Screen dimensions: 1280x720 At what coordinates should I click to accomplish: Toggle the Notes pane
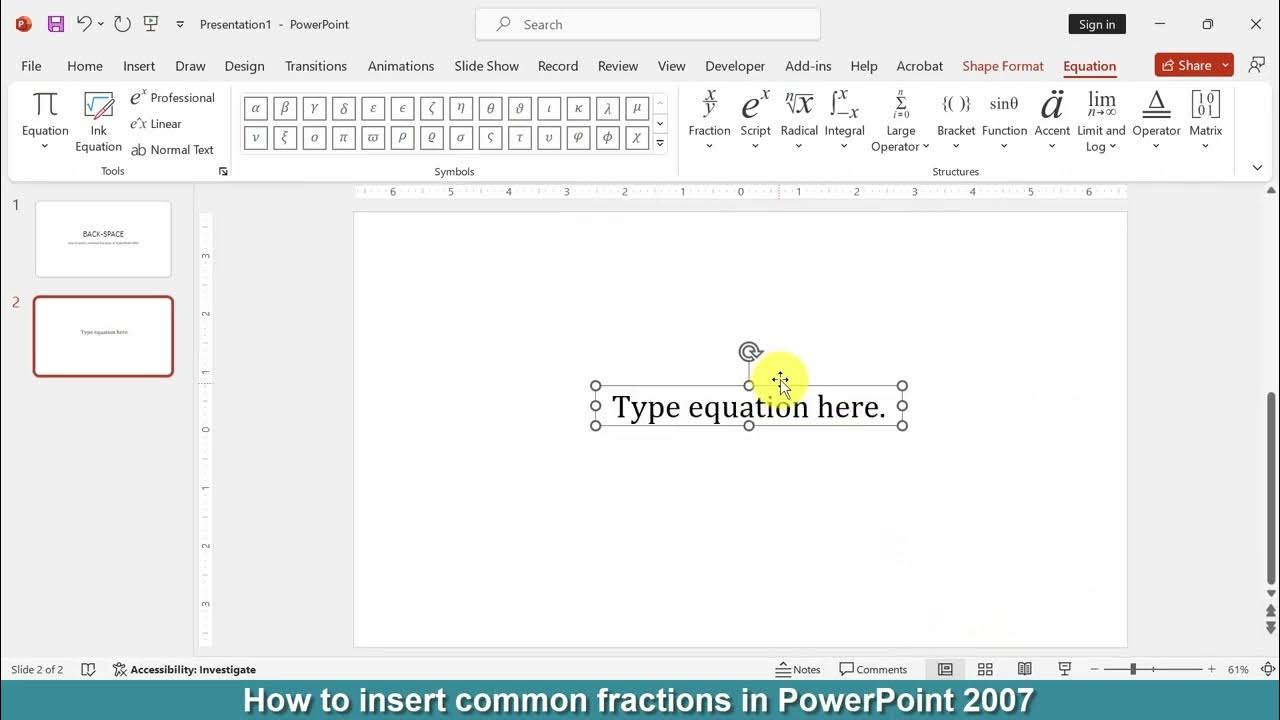tap(798, 669)
